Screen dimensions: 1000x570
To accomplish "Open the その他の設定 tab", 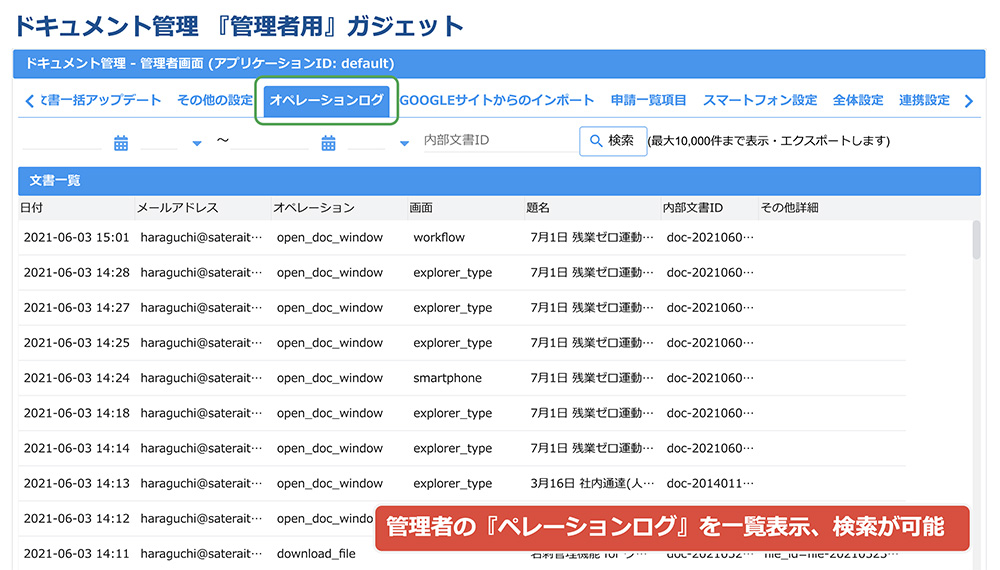I will click(215, 100).
